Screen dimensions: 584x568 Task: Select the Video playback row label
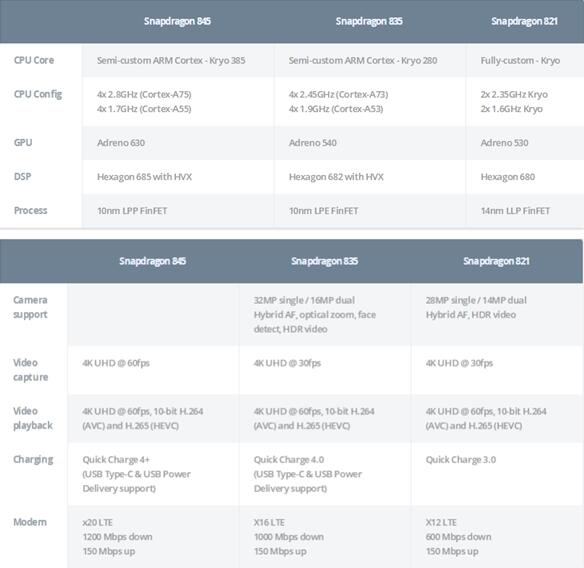[33, 418]
